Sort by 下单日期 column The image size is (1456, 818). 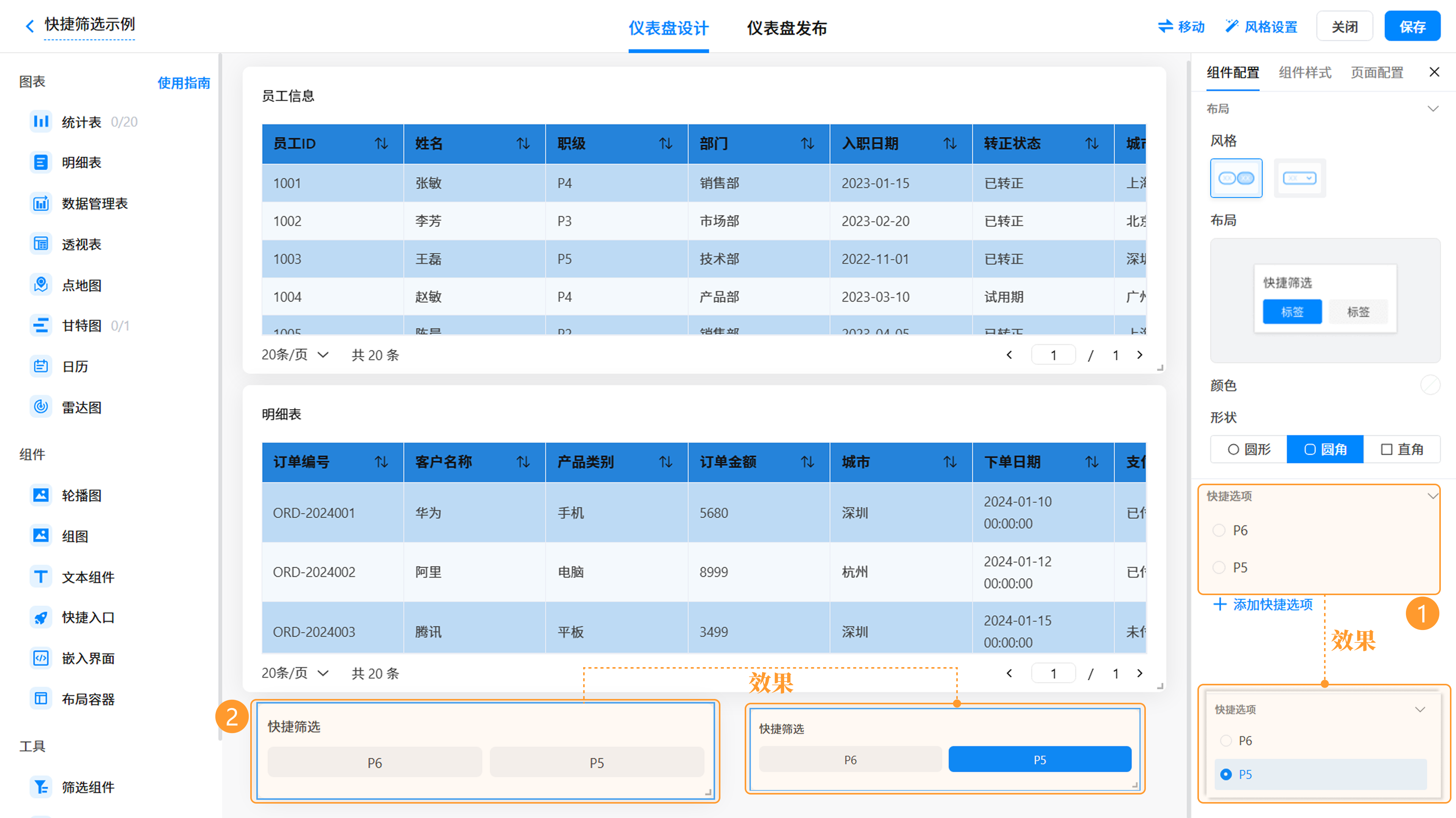coord(1092,462)
